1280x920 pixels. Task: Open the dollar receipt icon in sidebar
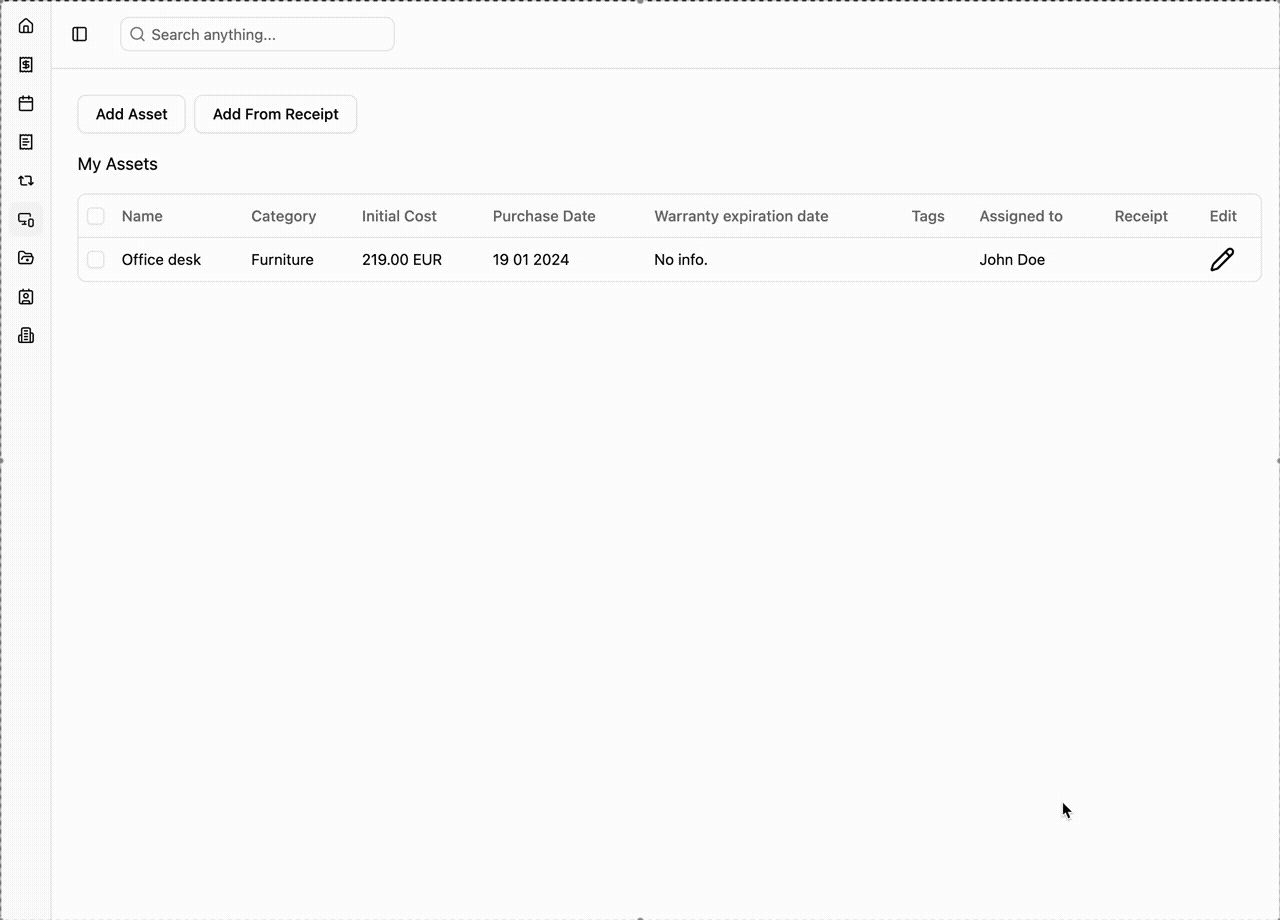26,65
